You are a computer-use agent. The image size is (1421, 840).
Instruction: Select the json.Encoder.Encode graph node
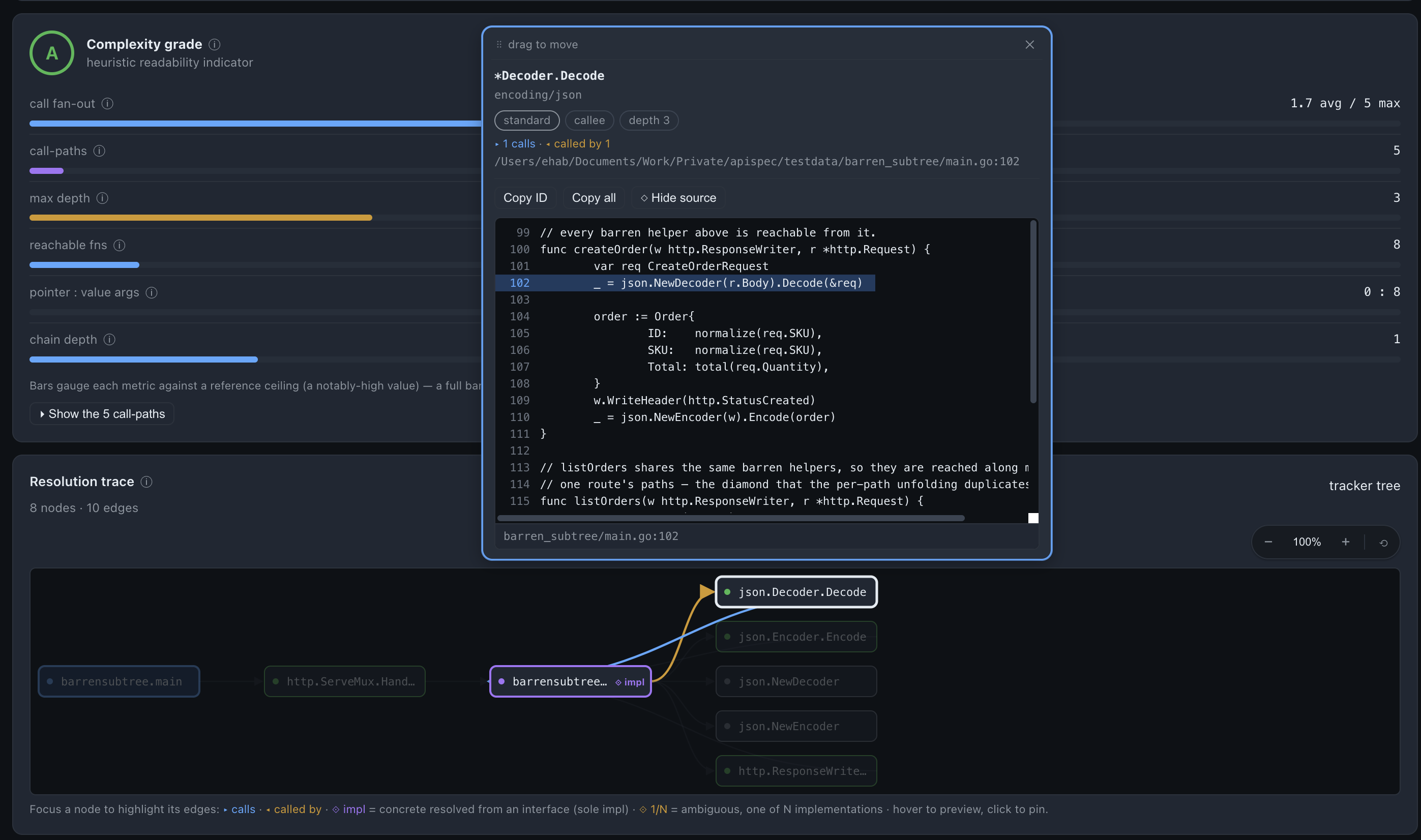click(796, 637)
